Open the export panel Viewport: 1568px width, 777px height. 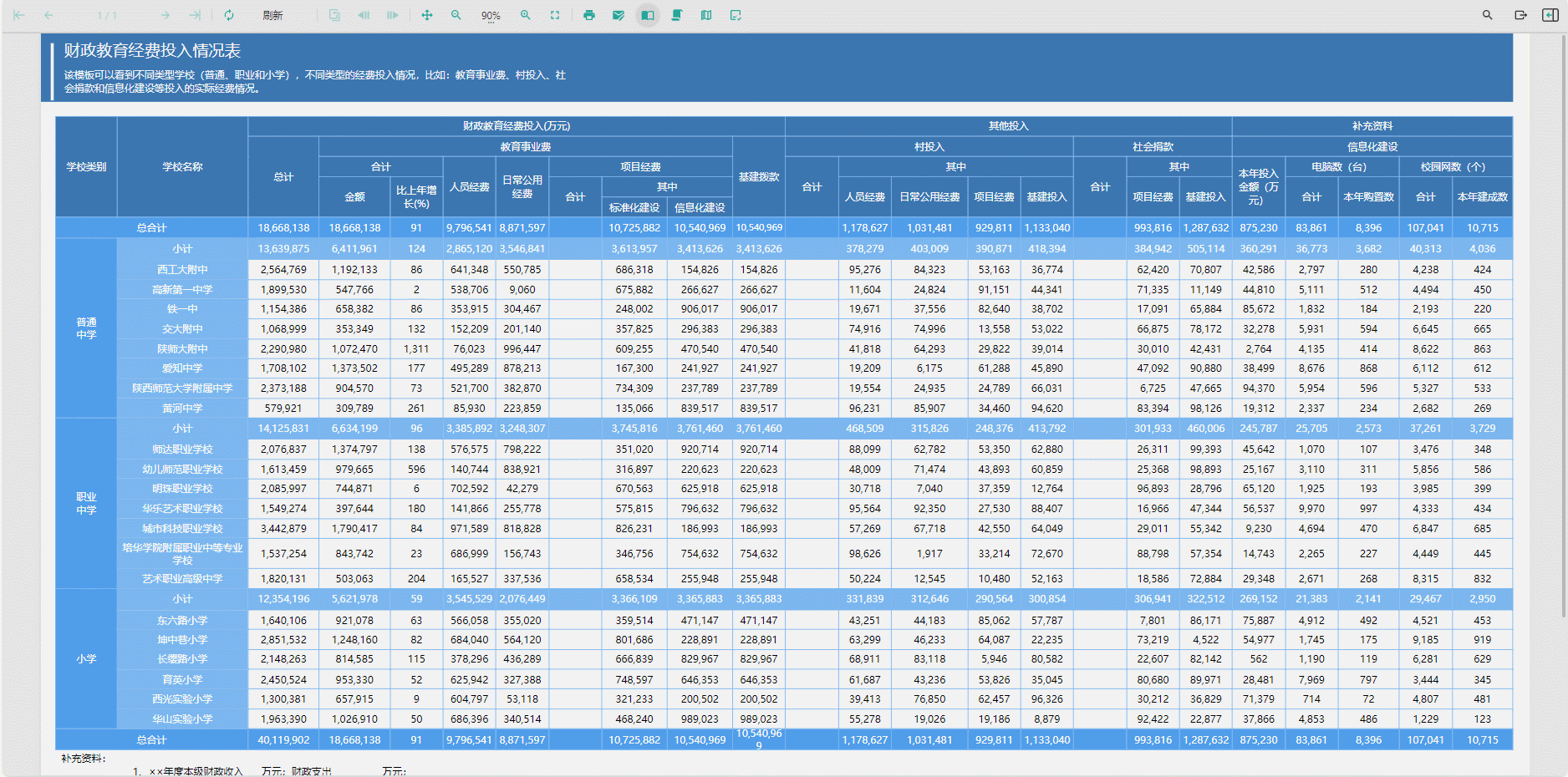click(x=1520, y=15)
